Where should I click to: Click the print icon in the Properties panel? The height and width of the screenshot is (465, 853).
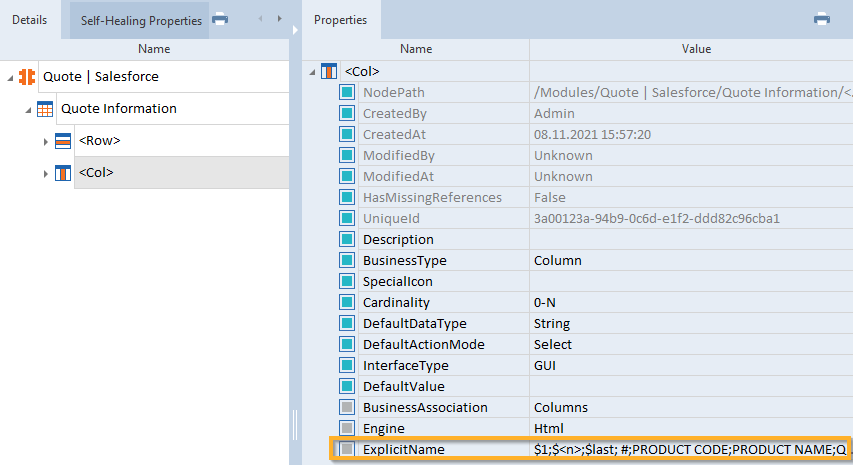click(821, 19)
